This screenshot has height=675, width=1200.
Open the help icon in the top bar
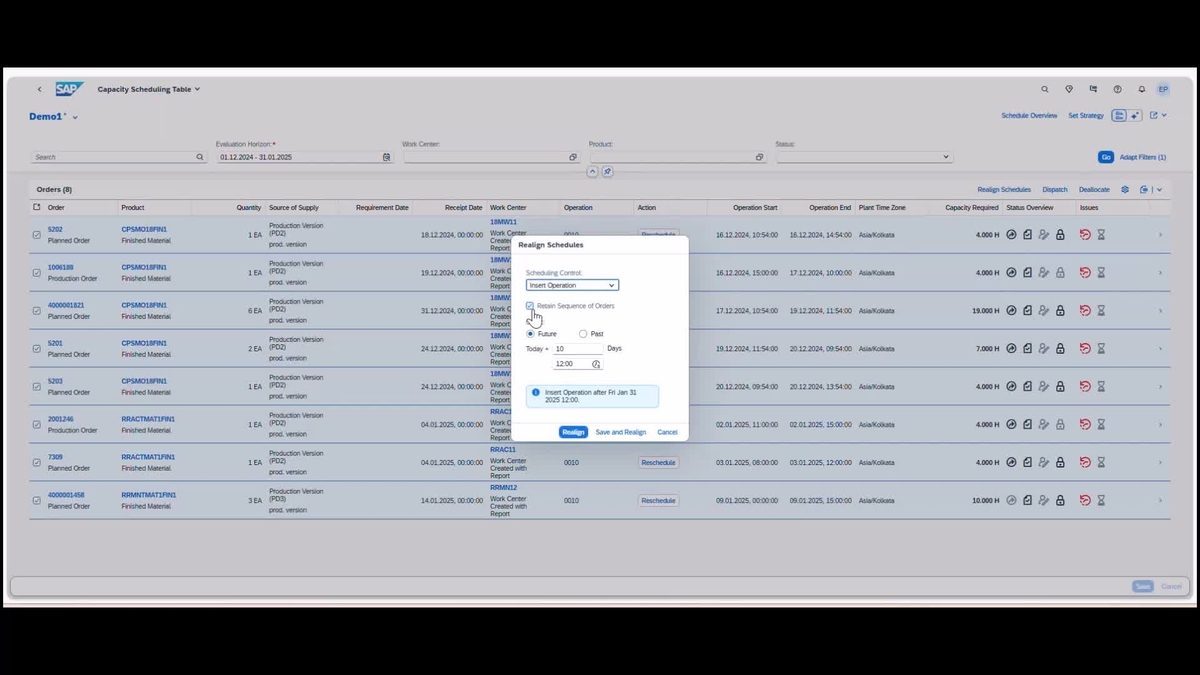pos(1118,89)
